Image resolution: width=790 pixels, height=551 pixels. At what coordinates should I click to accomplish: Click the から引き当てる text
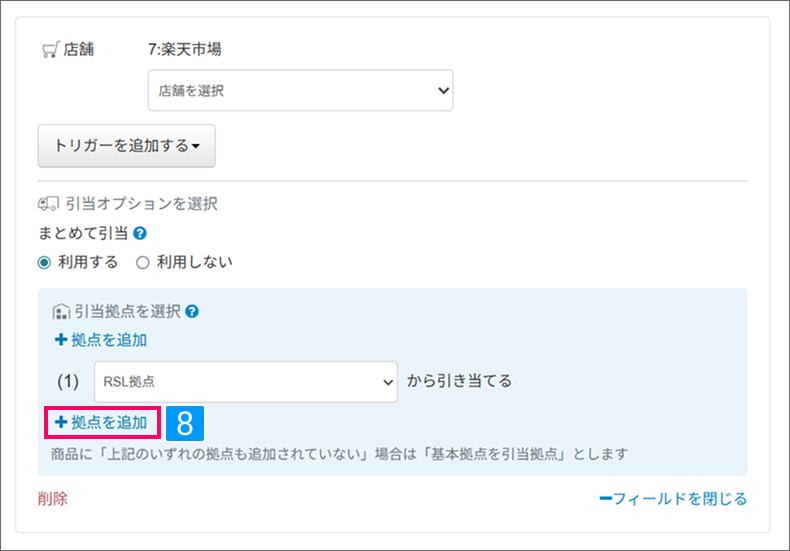pos(459,381)
